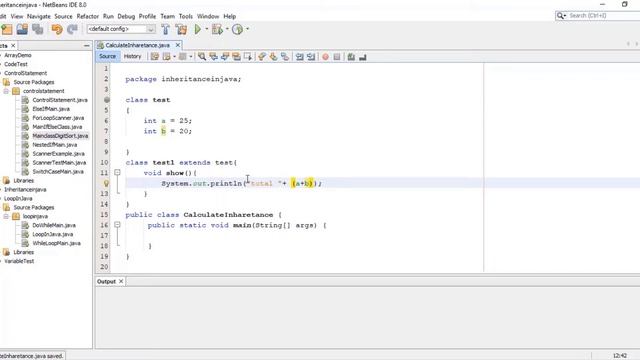The height and width of the screenshot is (360, 640).
Task: Click the grey Redo arrow
Action: [x=72, y=29]
